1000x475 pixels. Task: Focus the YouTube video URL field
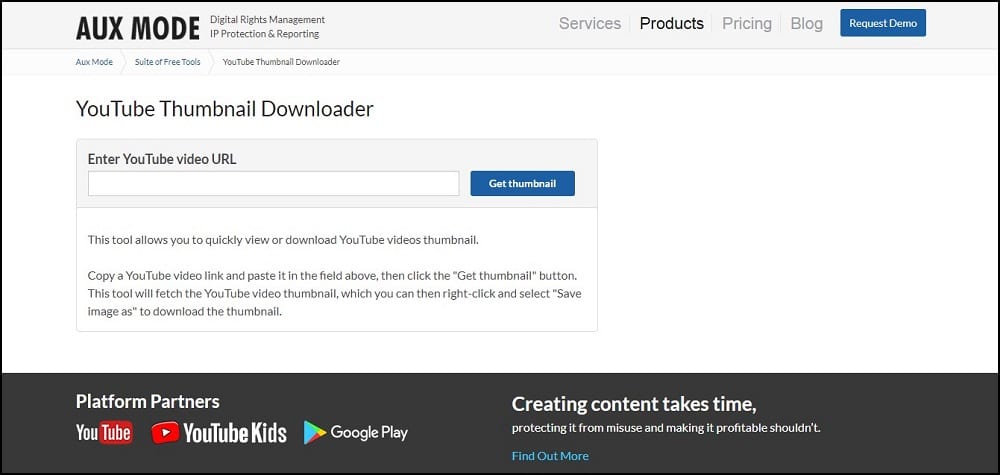pyautogui.click(x=274, y=184)
